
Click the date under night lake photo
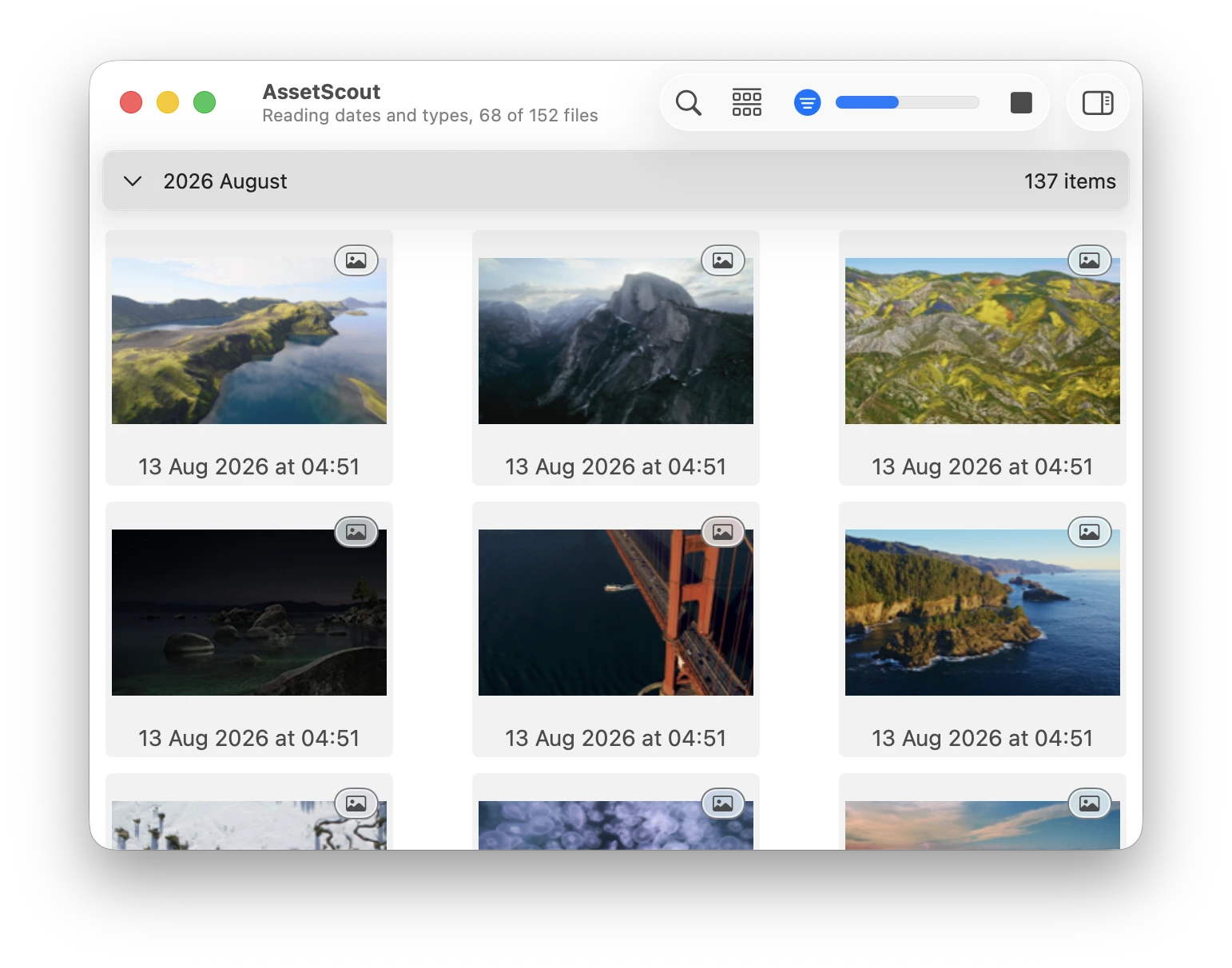pos(249,738)
